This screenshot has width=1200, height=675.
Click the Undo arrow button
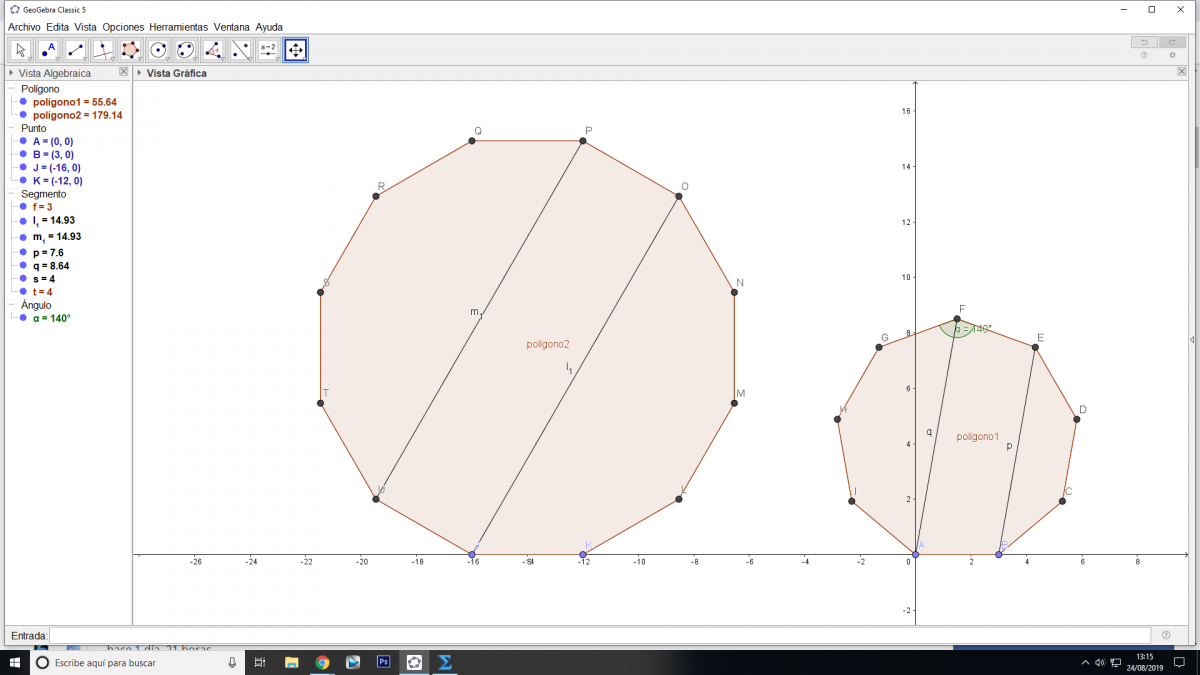[1144, 42]
